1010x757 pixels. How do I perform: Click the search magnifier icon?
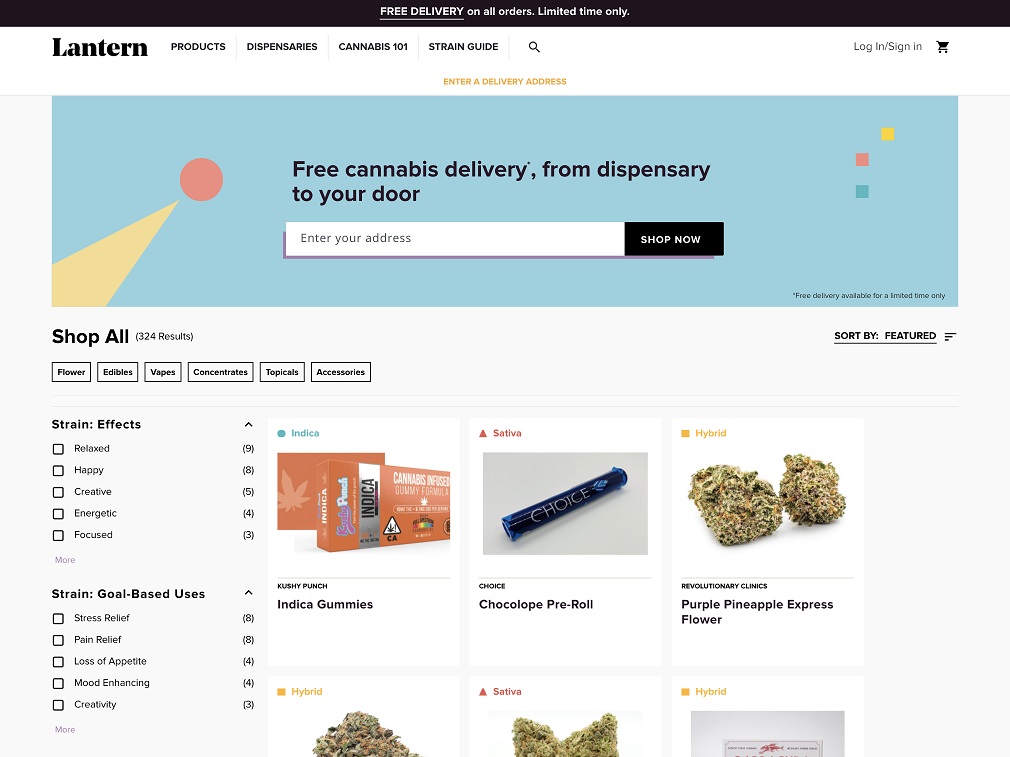(534, 47)
